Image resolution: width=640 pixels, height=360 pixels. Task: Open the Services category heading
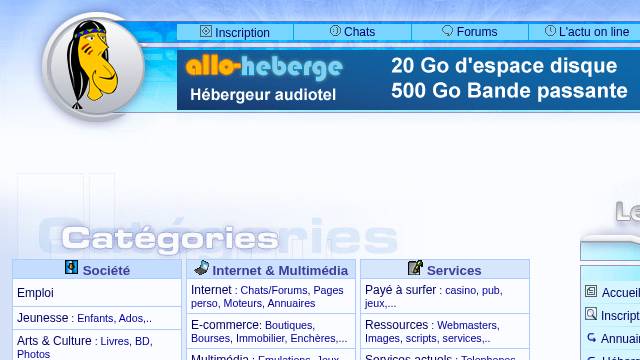(x=454, y=270)
